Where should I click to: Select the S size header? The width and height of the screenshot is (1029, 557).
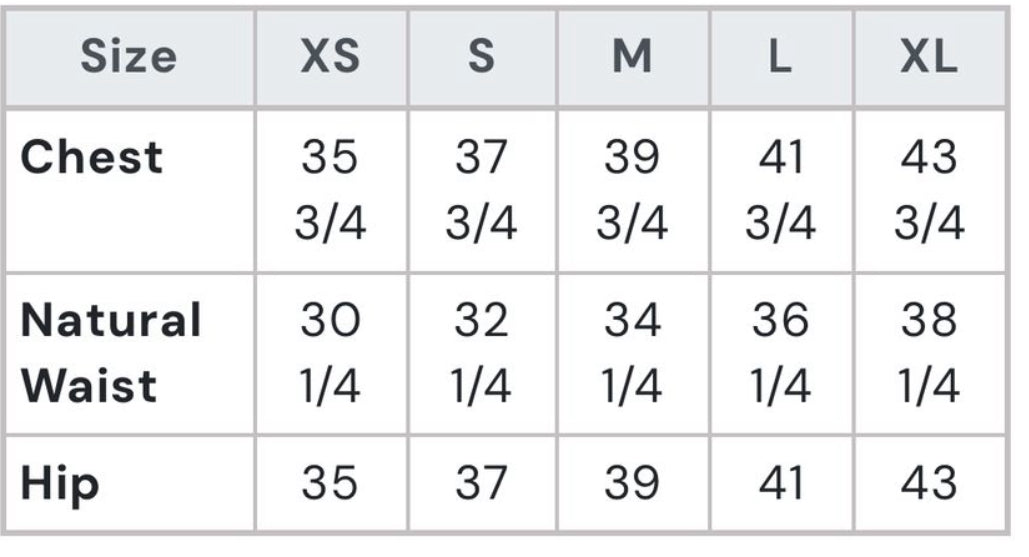[482, 58]
